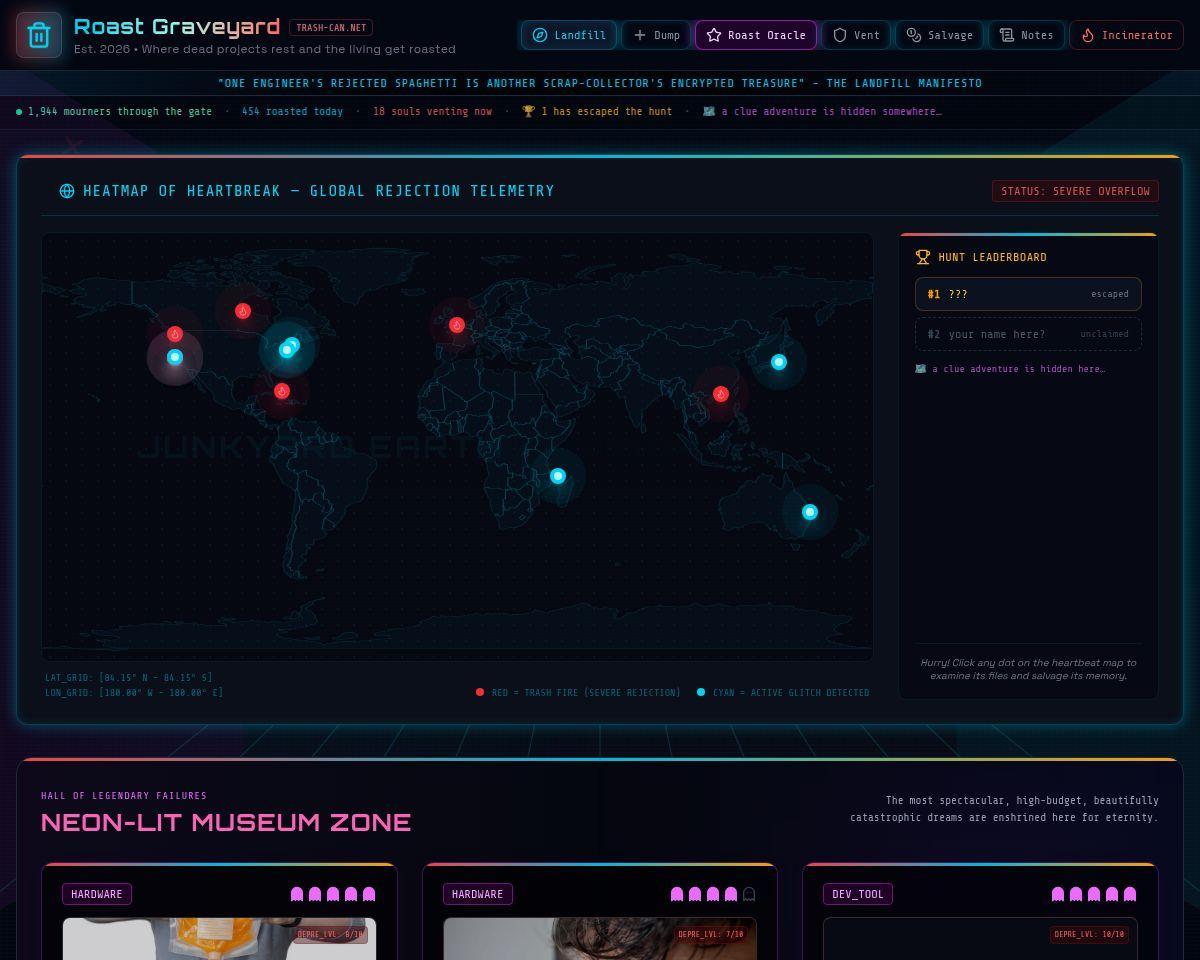The image size is (1200, 960).
Task: Click the '#2 your name here?' slot
Action: tap(1028, 334)
